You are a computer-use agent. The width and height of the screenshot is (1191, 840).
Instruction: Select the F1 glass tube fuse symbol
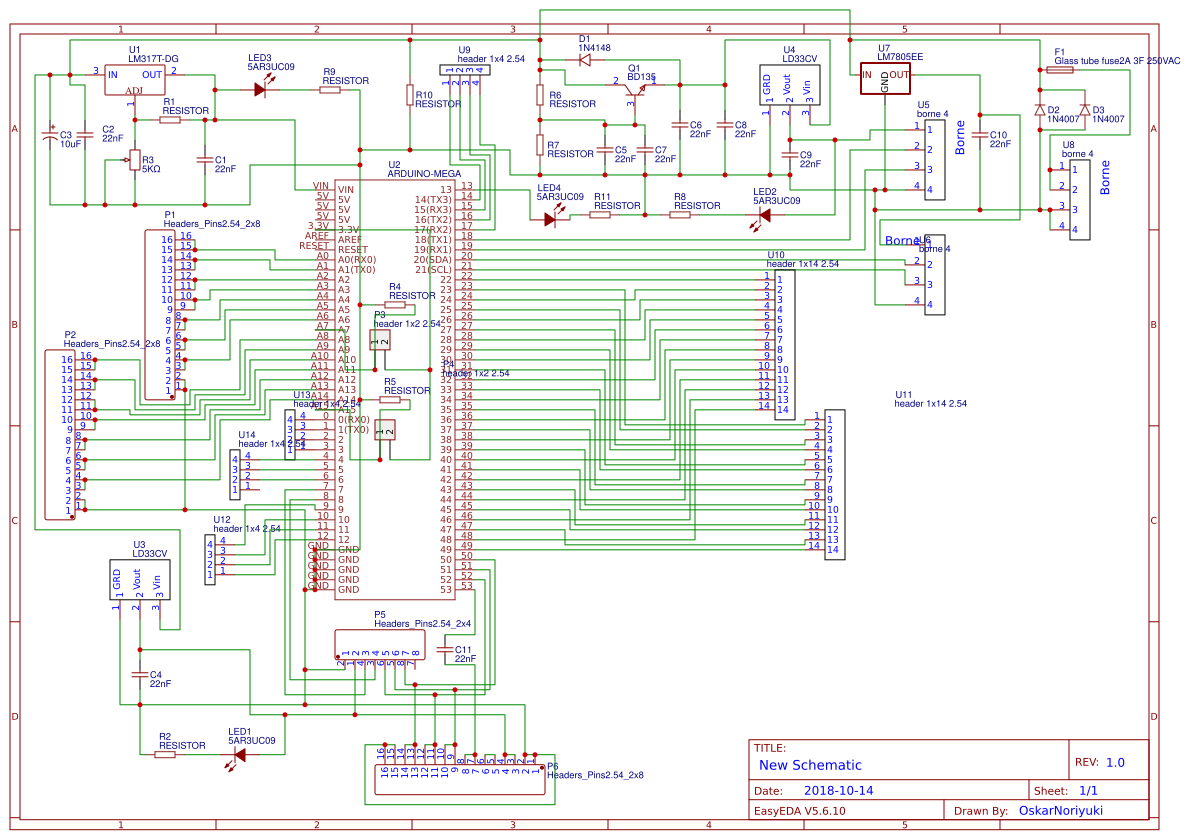[x=1060, y=70]
